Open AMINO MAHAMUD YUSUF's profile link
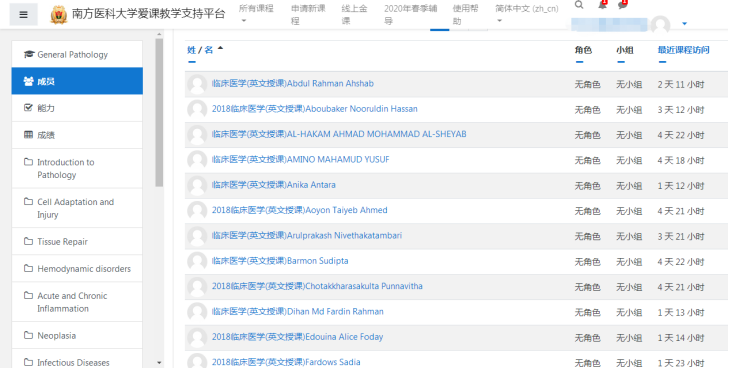 300,159
